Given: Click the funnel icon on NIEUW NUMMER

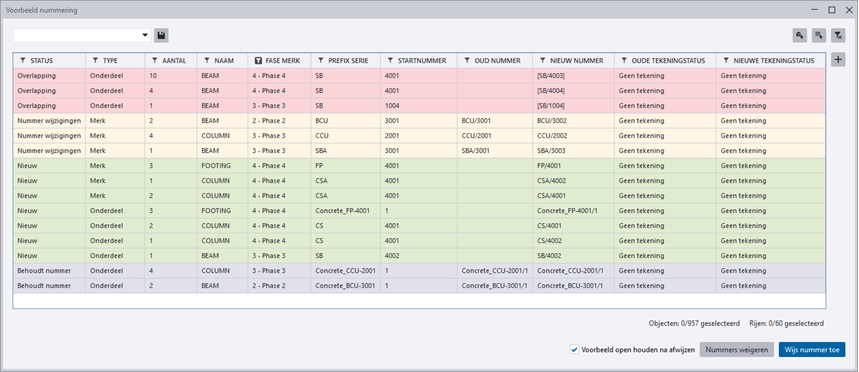Looking at the screenshot, I should click(x=543, y=60).
